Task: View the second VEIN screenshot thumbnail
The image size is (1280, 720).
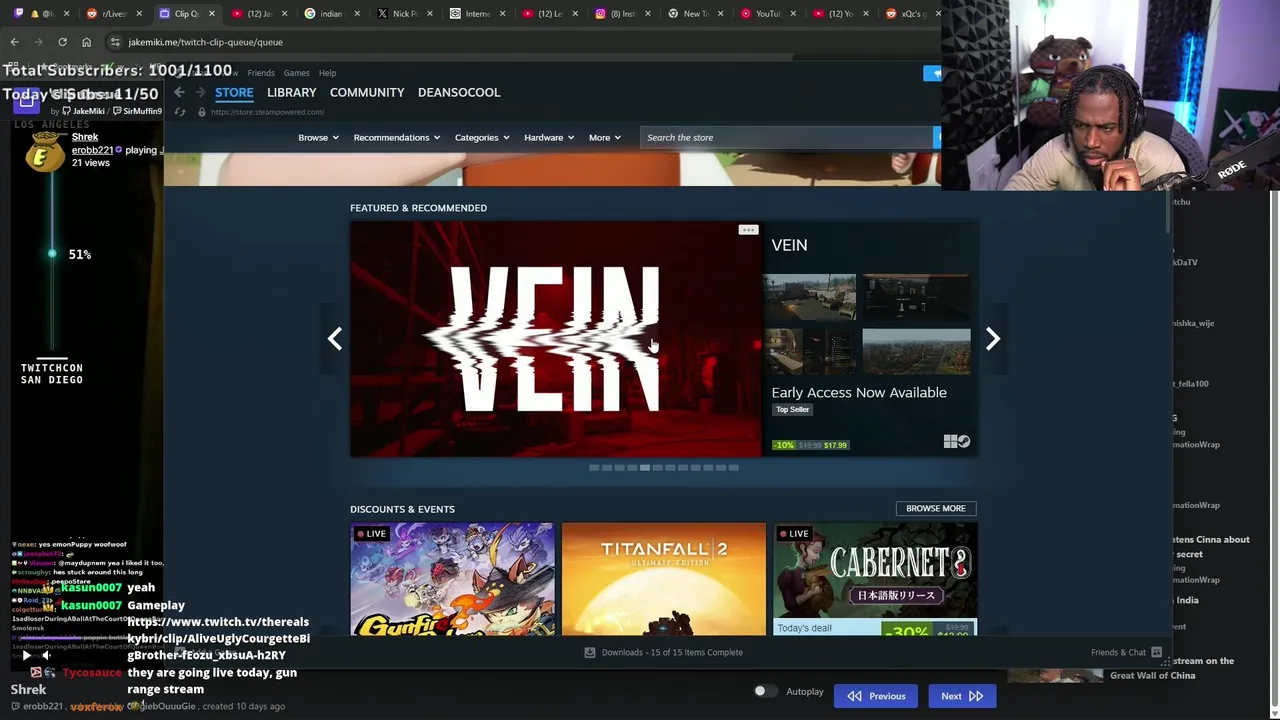Action: point(916,296)
